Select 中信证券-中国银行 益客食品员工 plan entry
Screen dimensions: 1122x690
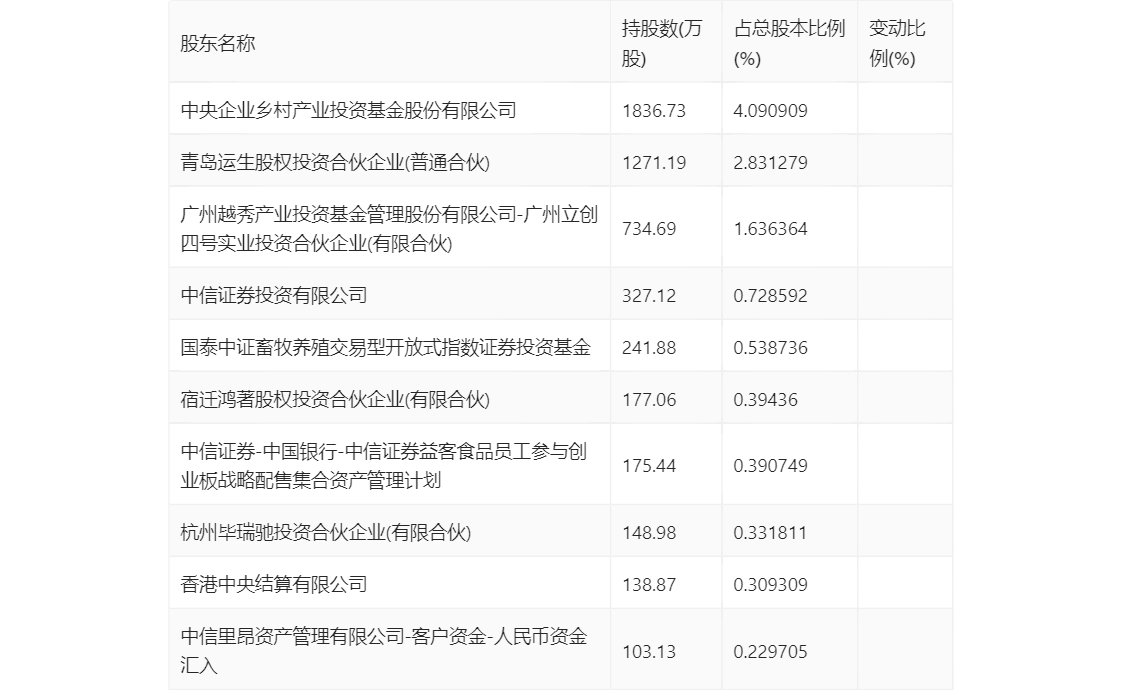click(384, 465)
